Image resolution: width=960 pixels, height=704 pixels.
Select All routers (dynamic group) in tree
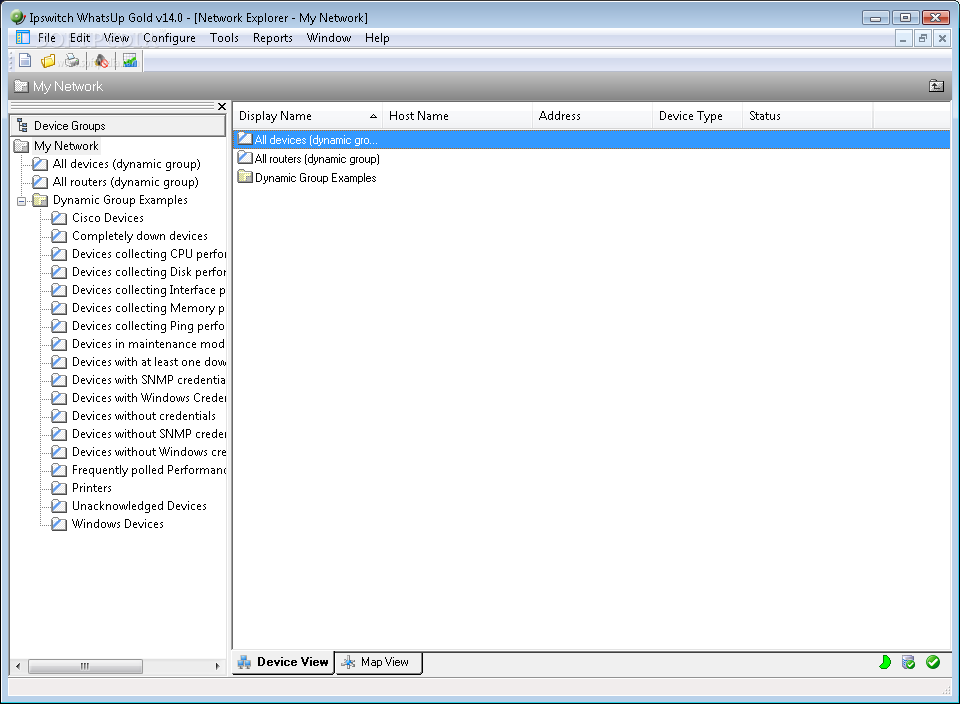tap(126, 182)
